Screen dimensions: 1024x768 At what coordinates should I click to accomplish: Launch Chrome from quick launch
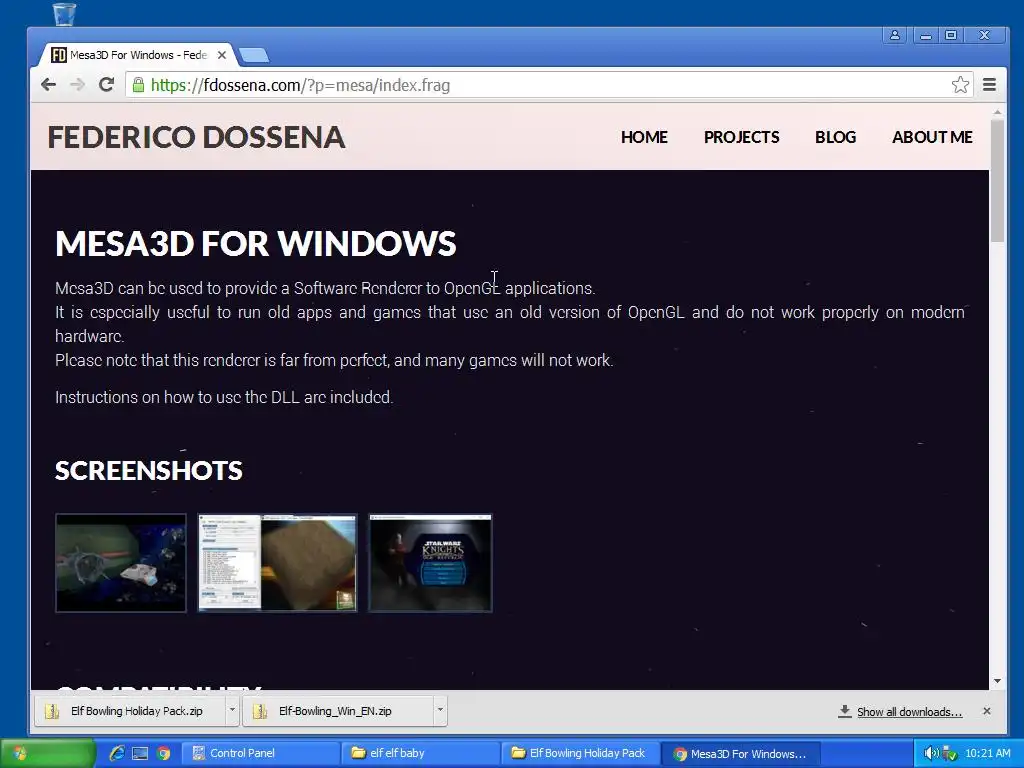coord(163,754)
